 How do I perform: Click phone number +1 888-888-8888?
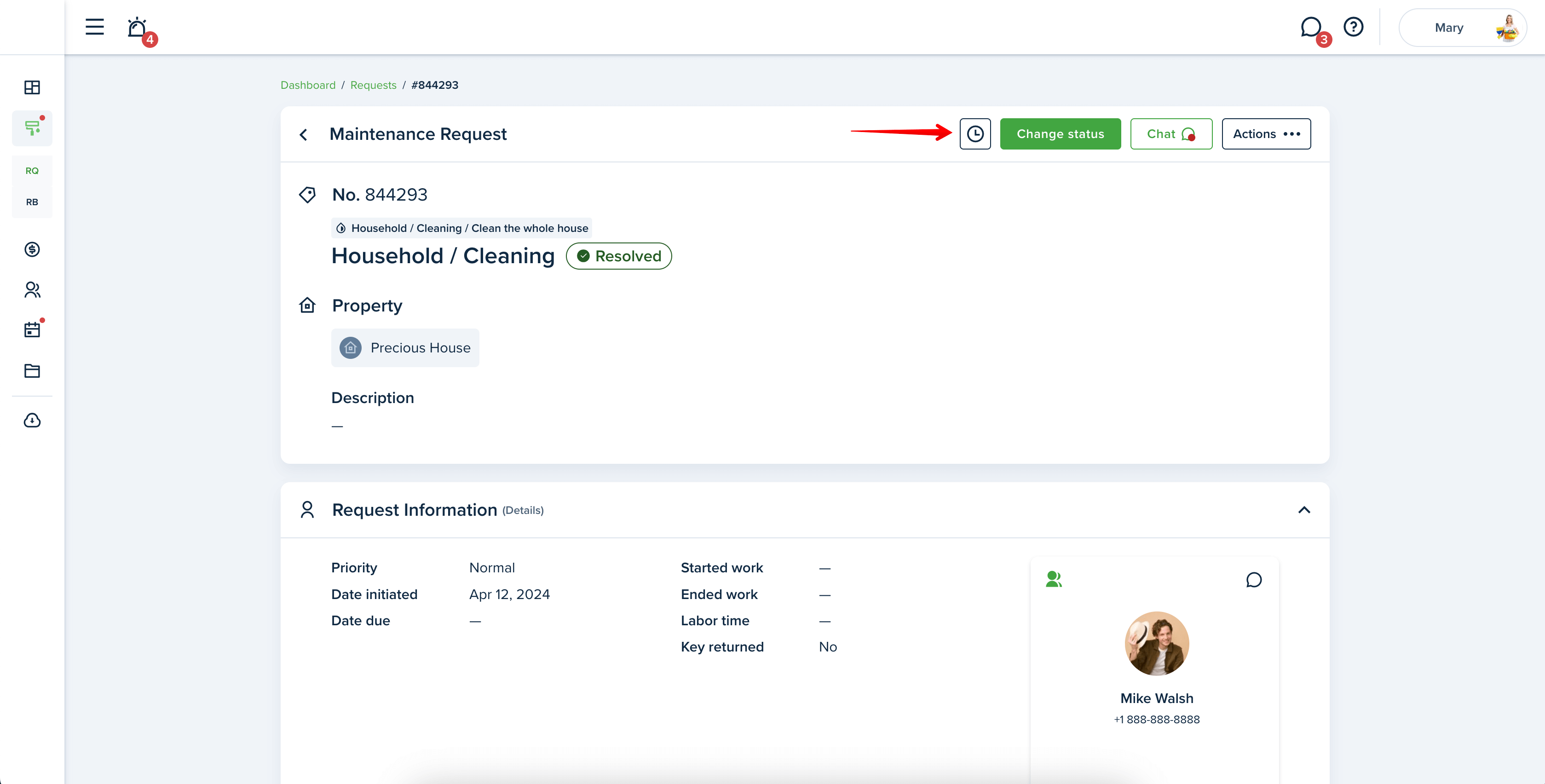pyautogui.click(x=1157, y=719)
